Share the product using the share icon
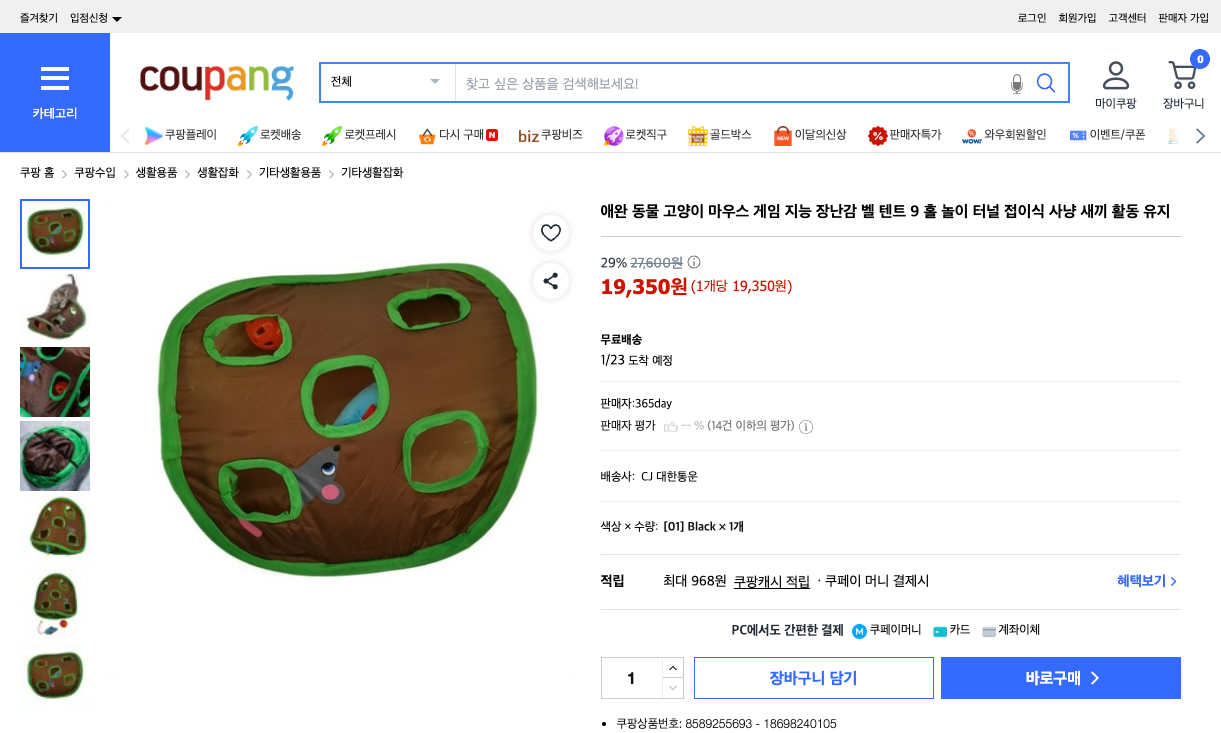Screen dimensions: 1221x733 pyautogui.click(x=551, y=281)
